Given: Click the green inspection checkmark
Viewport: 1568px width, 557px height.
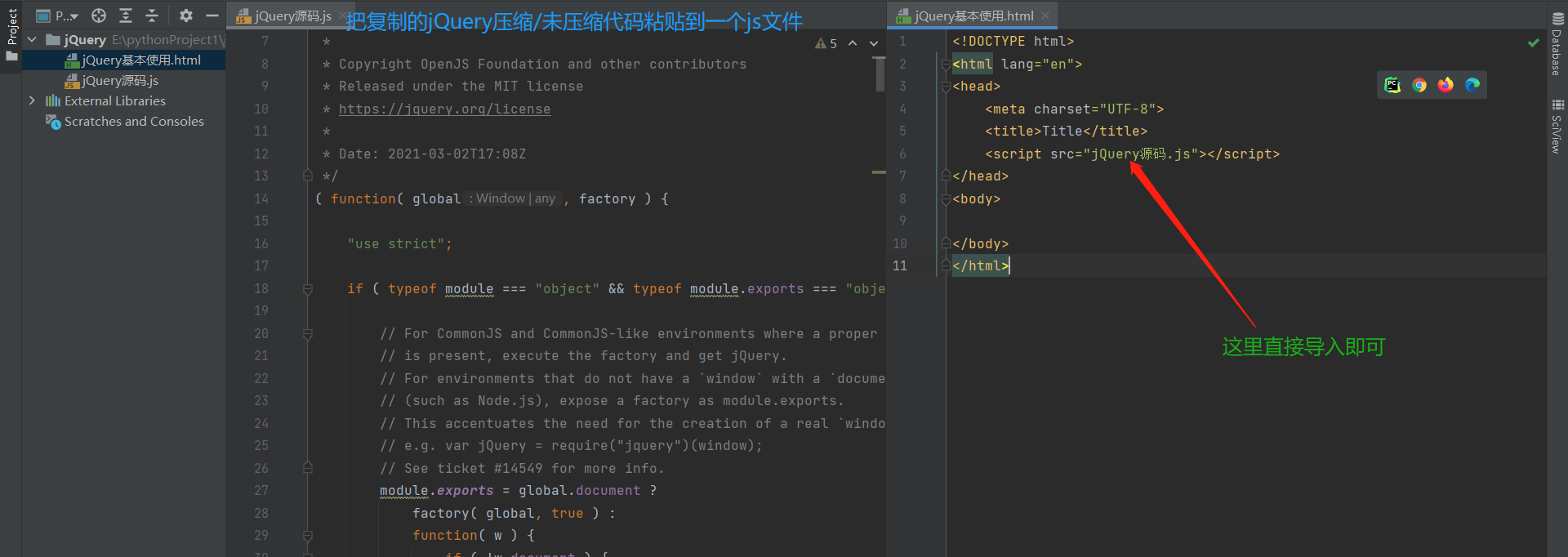Looking at the screenshot, I should point(1533,42).
